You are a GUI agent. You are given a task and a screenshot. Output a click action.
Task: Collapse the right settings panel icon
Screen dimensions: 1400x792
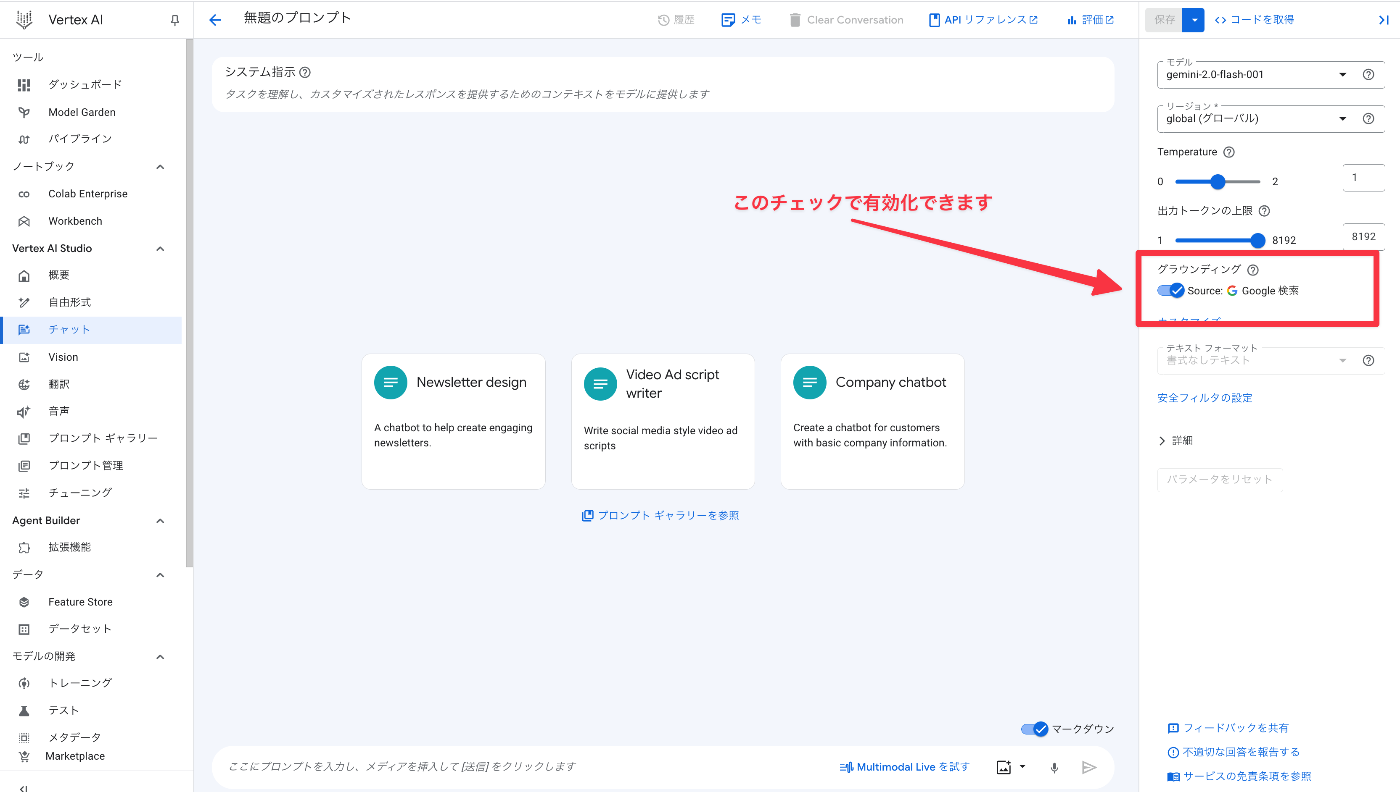click(1383, 19)
